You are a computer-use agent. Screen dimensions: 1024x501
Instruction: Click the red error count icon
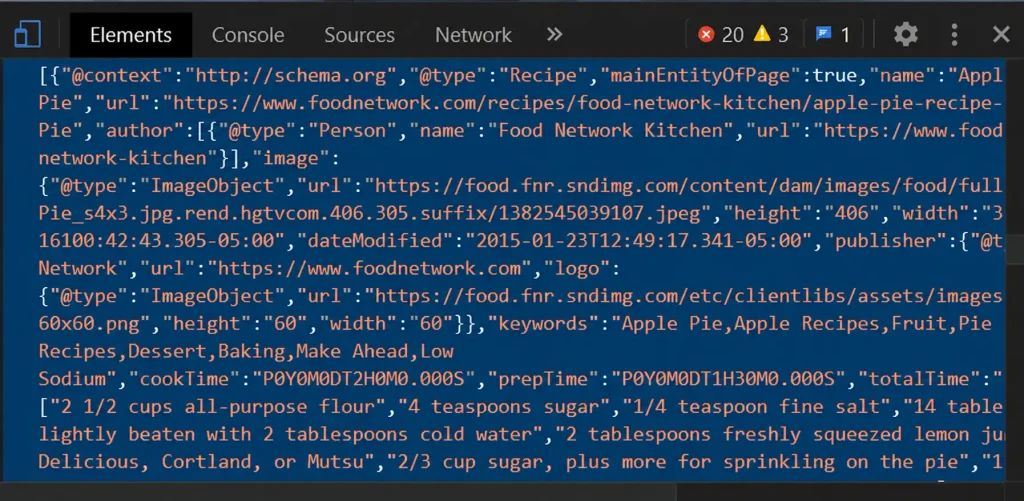click(x=706, y=34)
